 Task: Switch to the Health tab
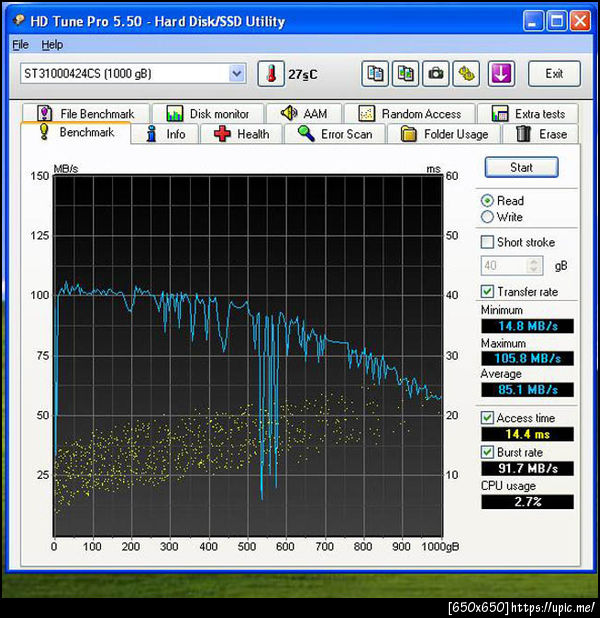coord(242,134)
